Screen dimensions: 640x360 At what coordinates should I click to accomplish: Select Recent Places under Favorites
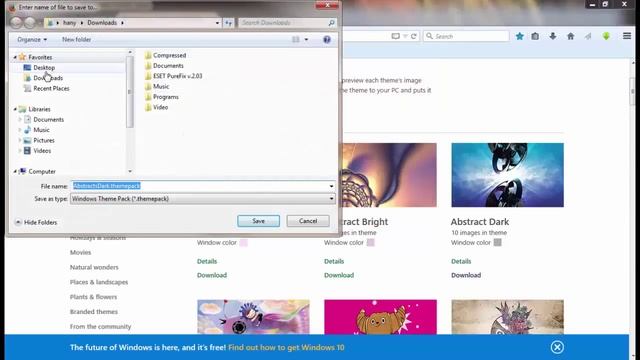pos(51,89)
